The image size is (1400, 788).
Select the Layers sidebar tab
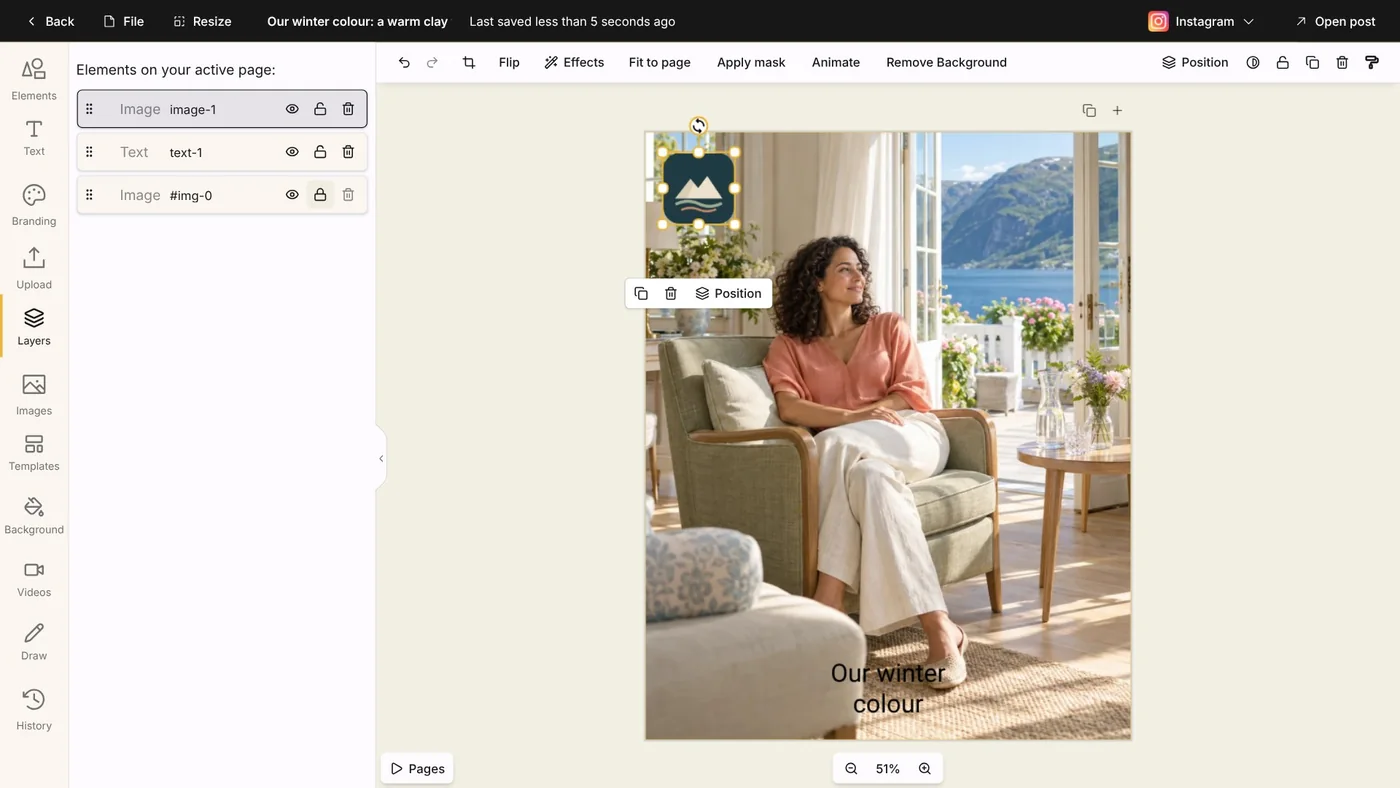34,327
